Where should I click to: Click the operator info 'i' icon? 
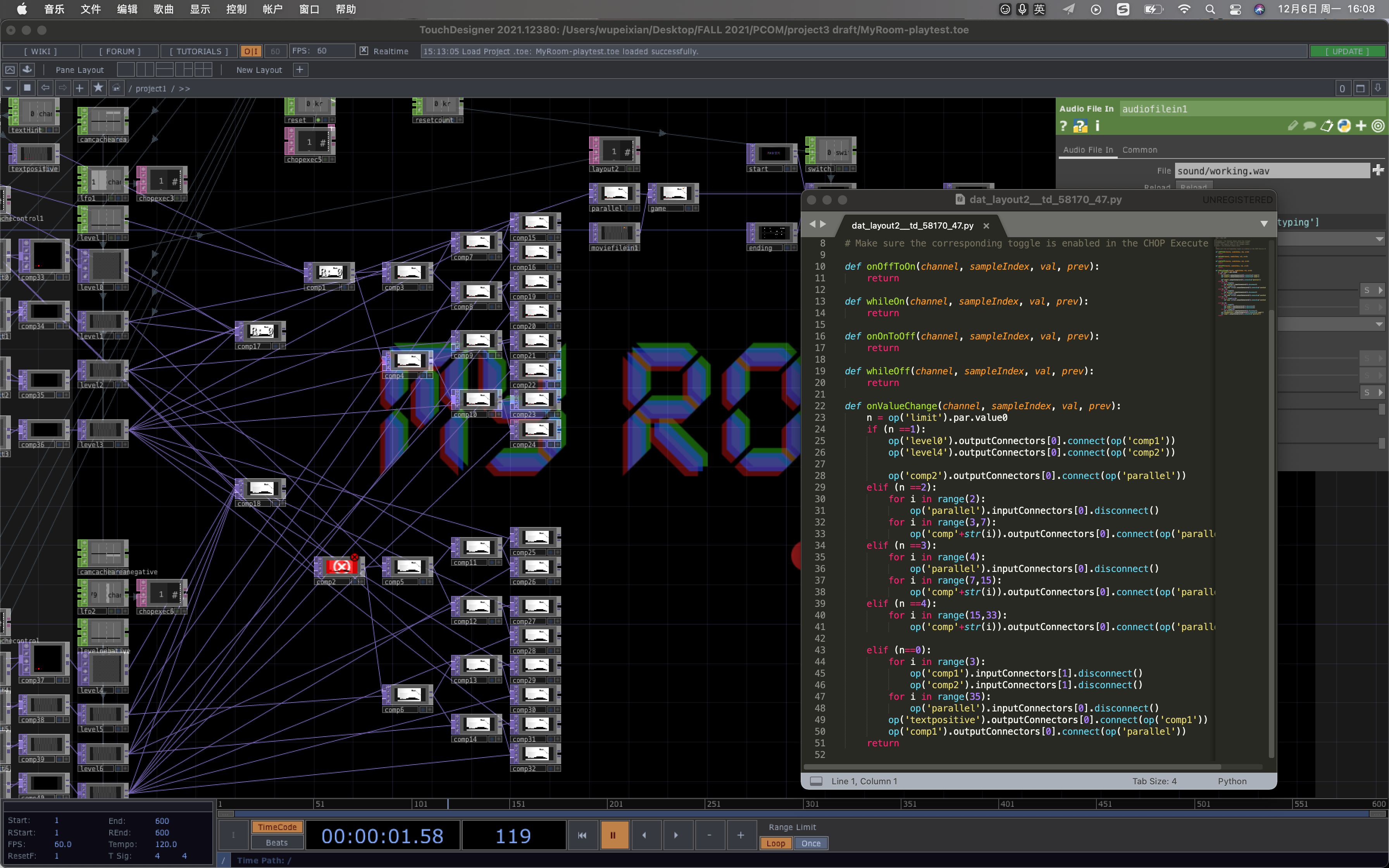1097,126
